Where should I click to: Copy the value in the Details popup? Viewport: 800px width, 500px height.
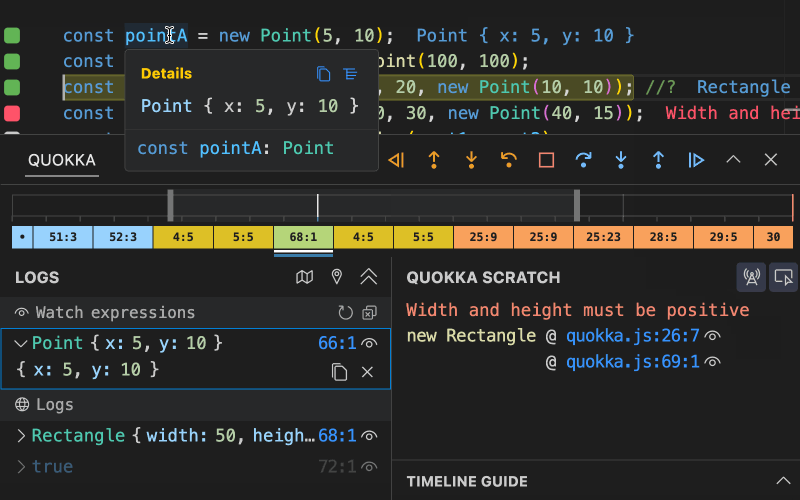[x=323, y=74]
